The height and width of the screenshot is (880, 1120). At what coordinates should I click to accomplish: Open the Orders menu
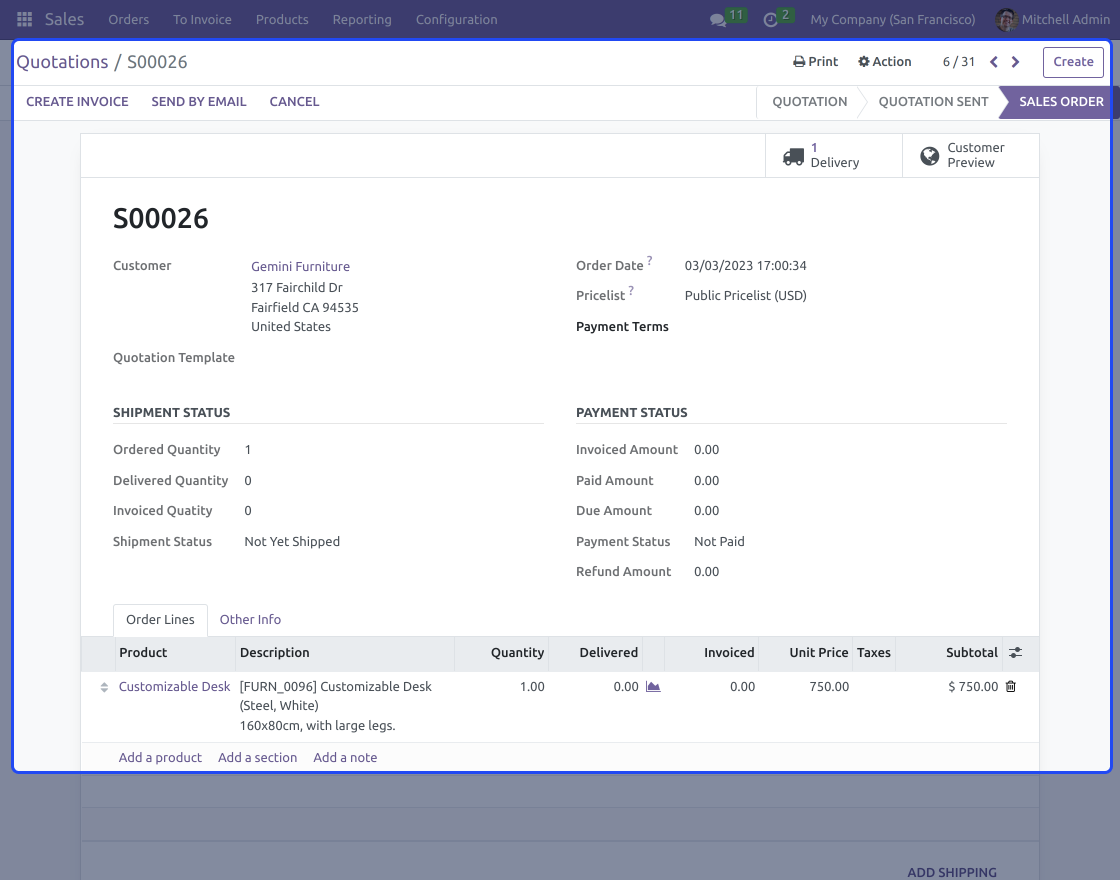pos(129,19)
